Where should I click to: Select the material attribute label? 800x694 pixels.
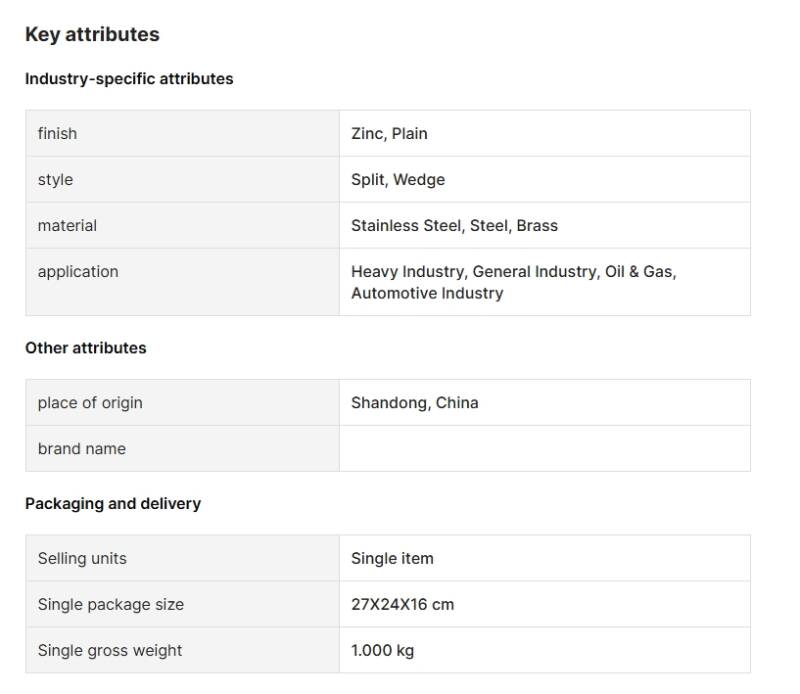(67, 226)
